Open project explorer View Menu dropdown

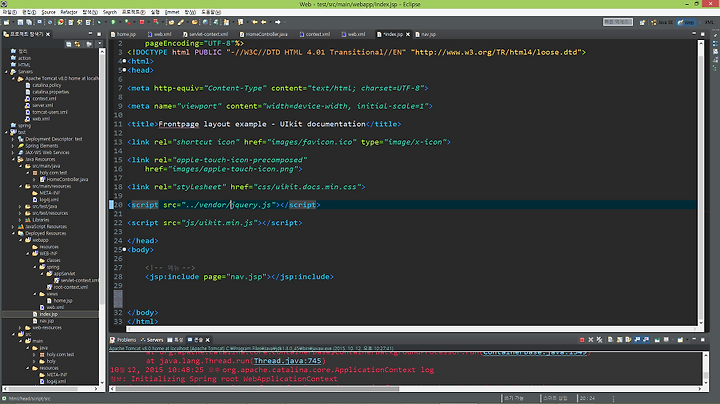point(100,44)
